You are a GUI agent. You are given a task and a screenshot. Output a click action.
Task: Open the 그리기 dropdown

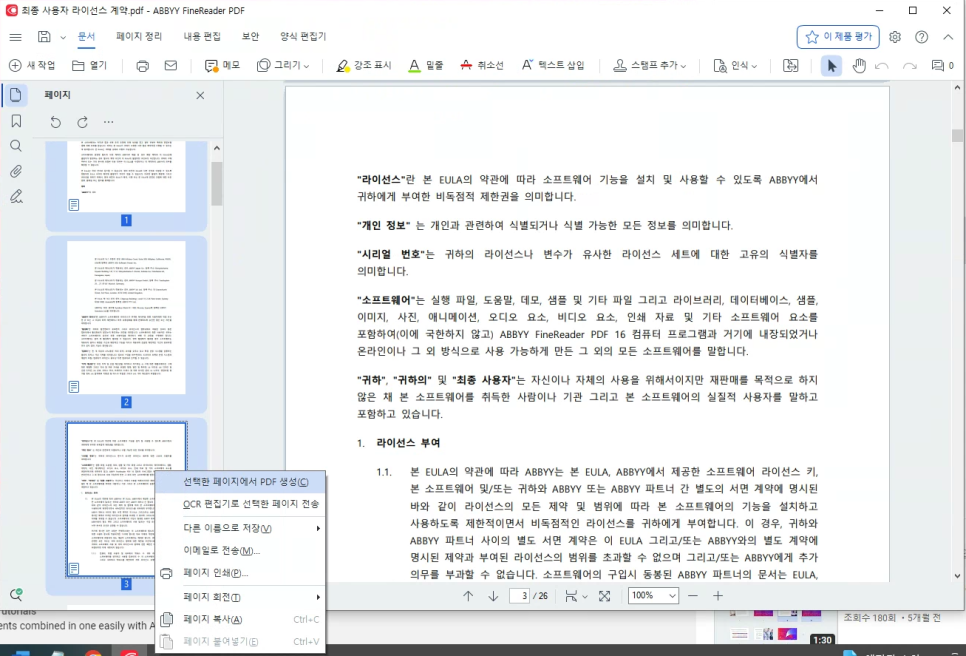[283, 65]
